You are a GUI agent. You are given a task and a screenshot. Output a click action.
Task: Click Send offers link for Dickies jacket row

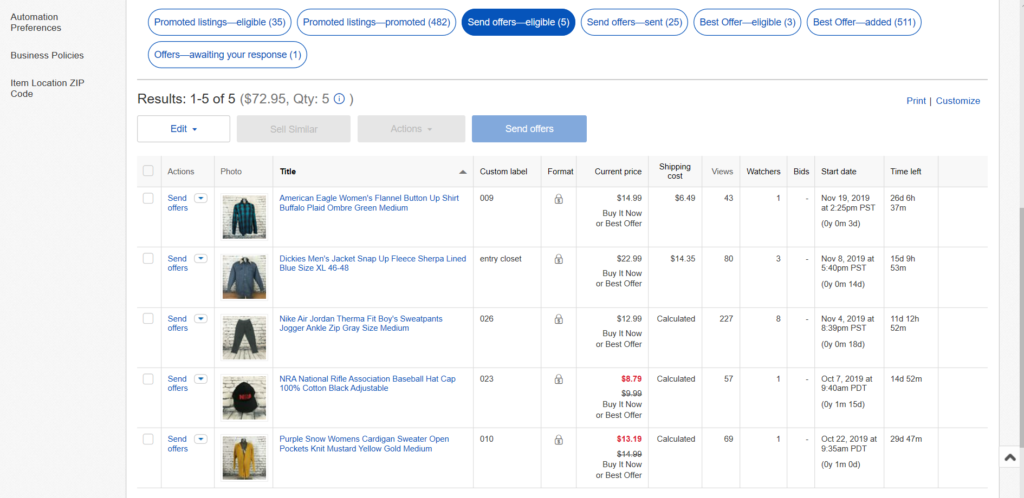coord(178,263)
